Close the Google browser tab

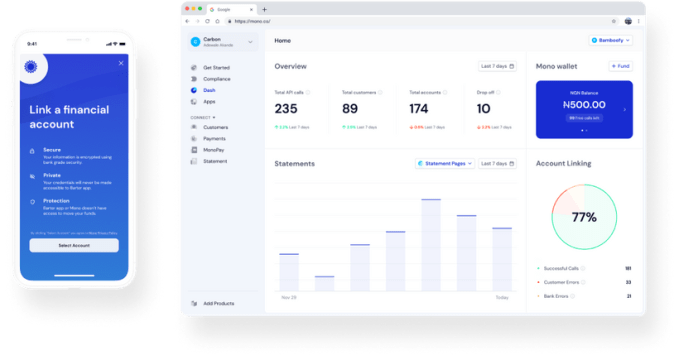point(251,10)
